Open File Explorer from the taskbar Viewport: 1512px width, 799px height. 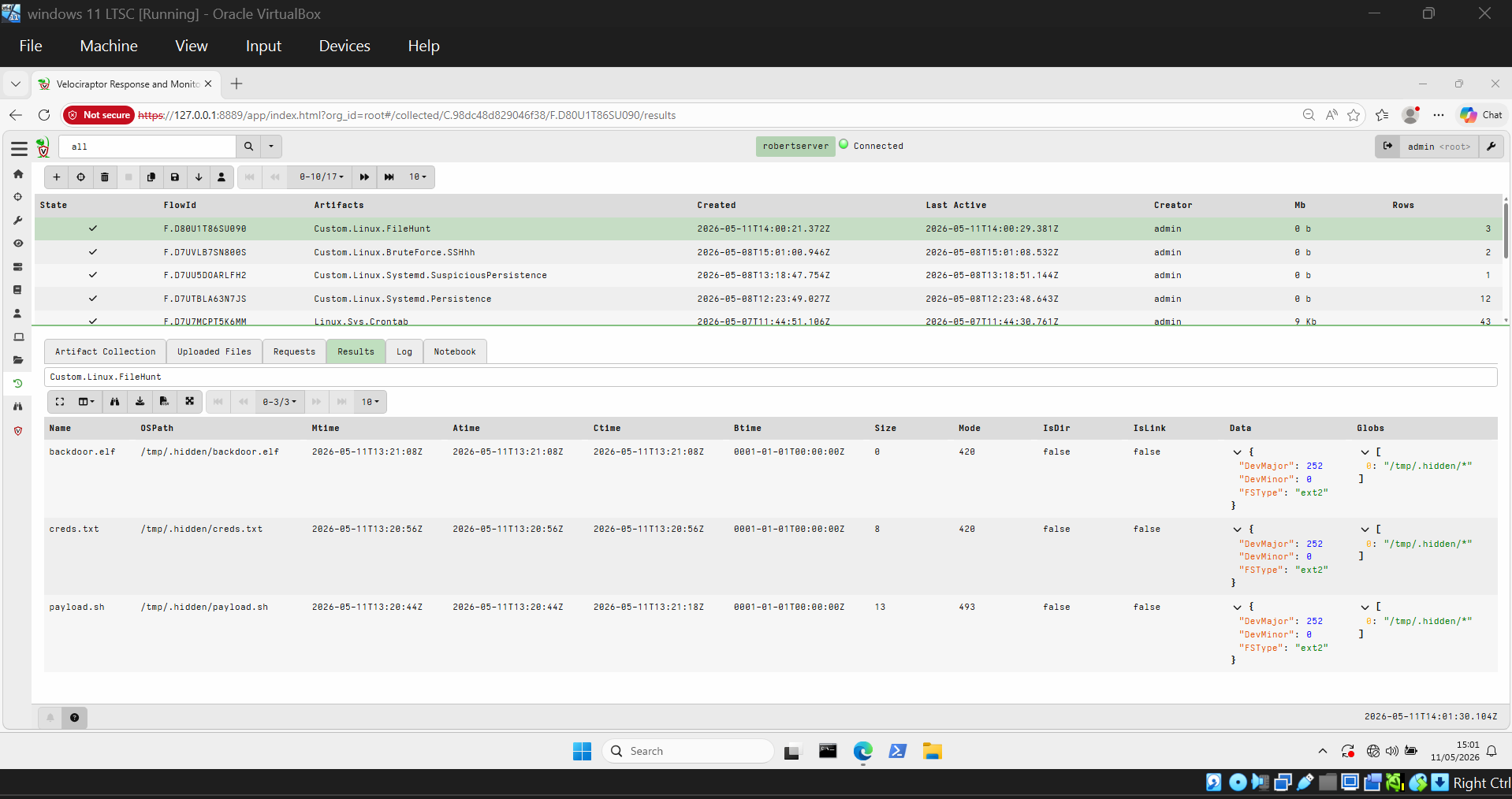[x=933, y=751]
